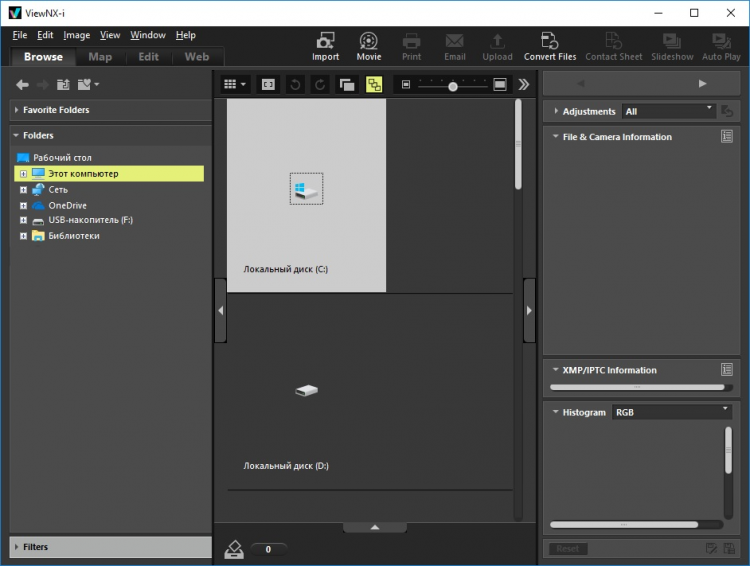Click the Import toolbar icon
This screenshot has height=566, width=750.
coord(325,45)
